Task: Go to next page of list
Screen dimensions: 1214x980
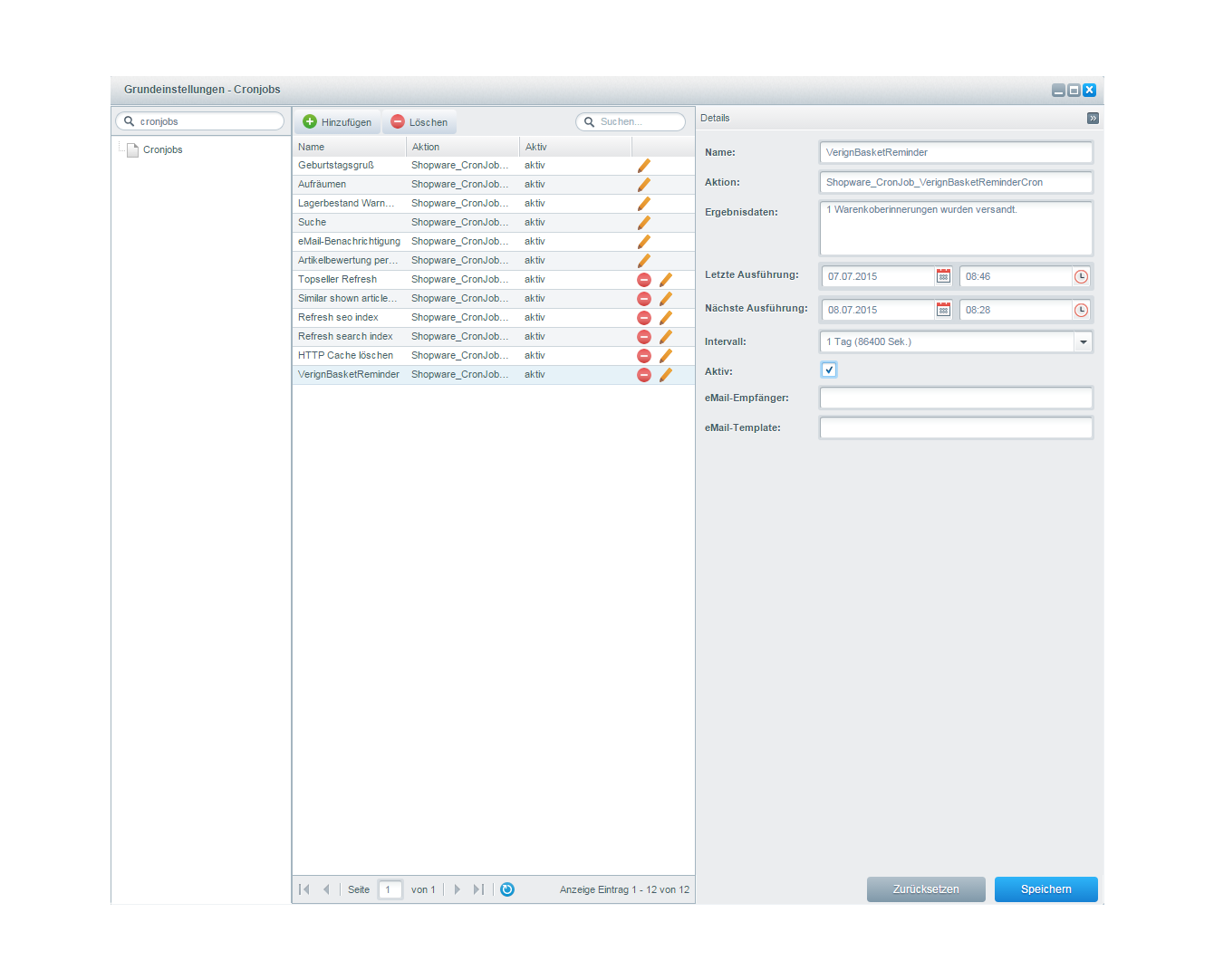Action: [457, 889]
